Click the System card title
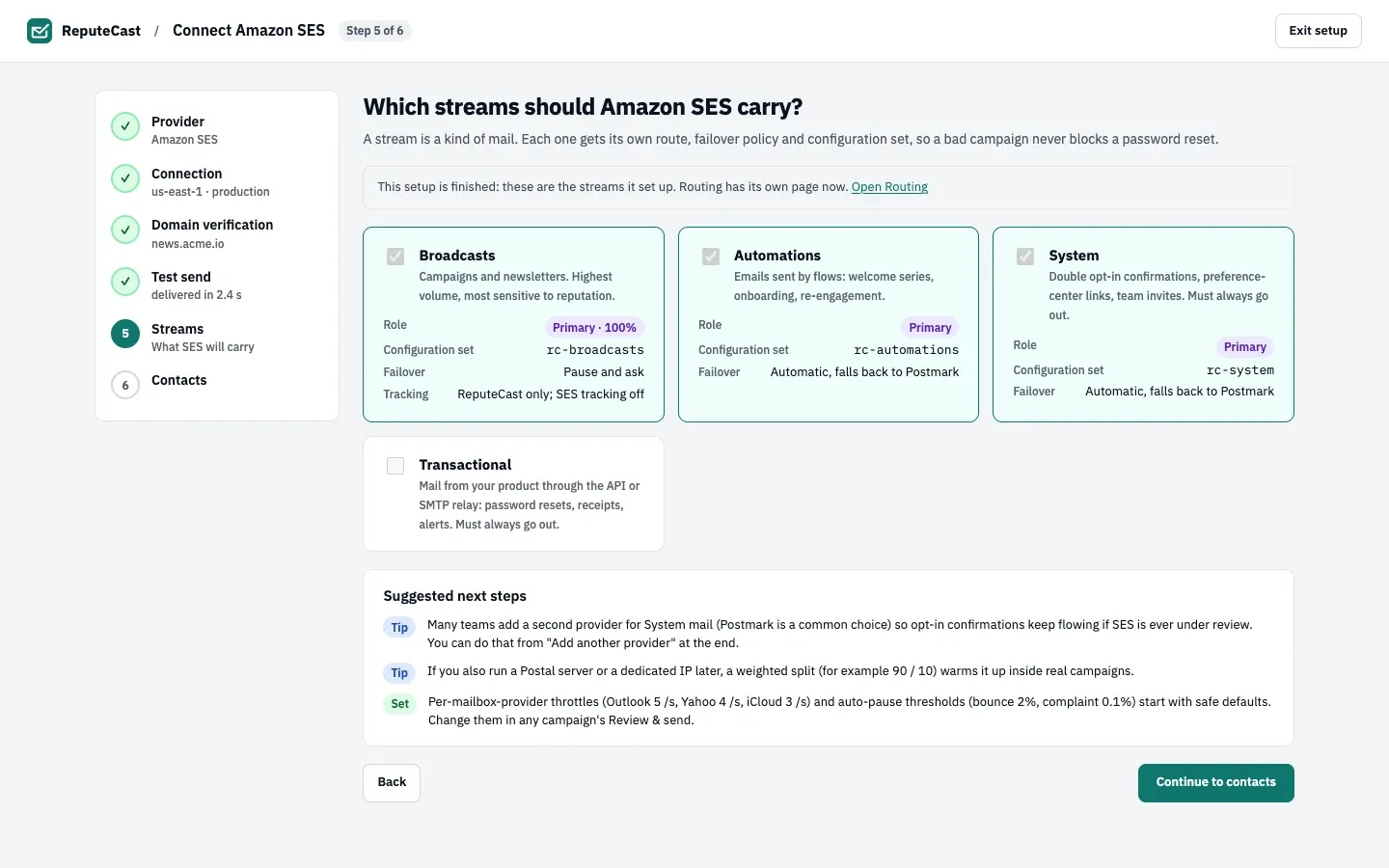Viewport: 1389px width, 868px height. click(1074, 256)
